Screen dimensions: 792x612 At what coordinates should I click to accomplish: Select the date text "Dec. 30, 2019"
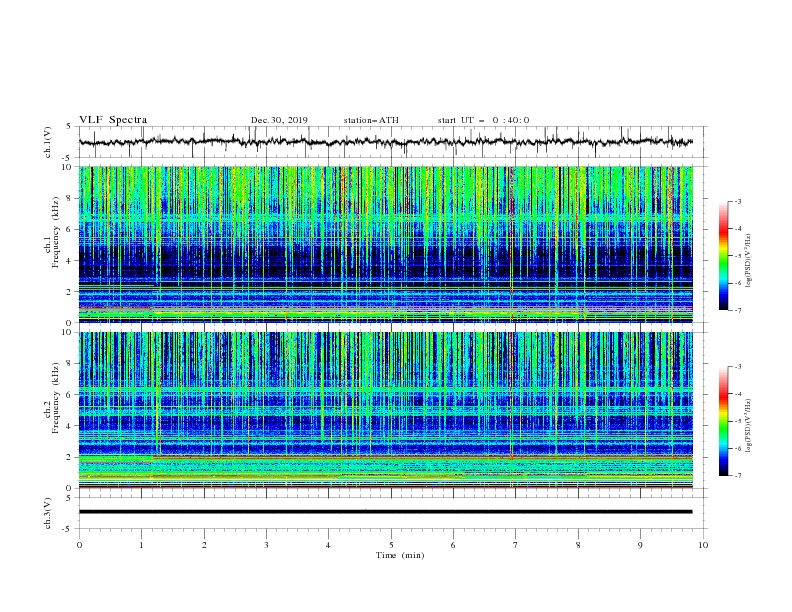click(279, 120)
